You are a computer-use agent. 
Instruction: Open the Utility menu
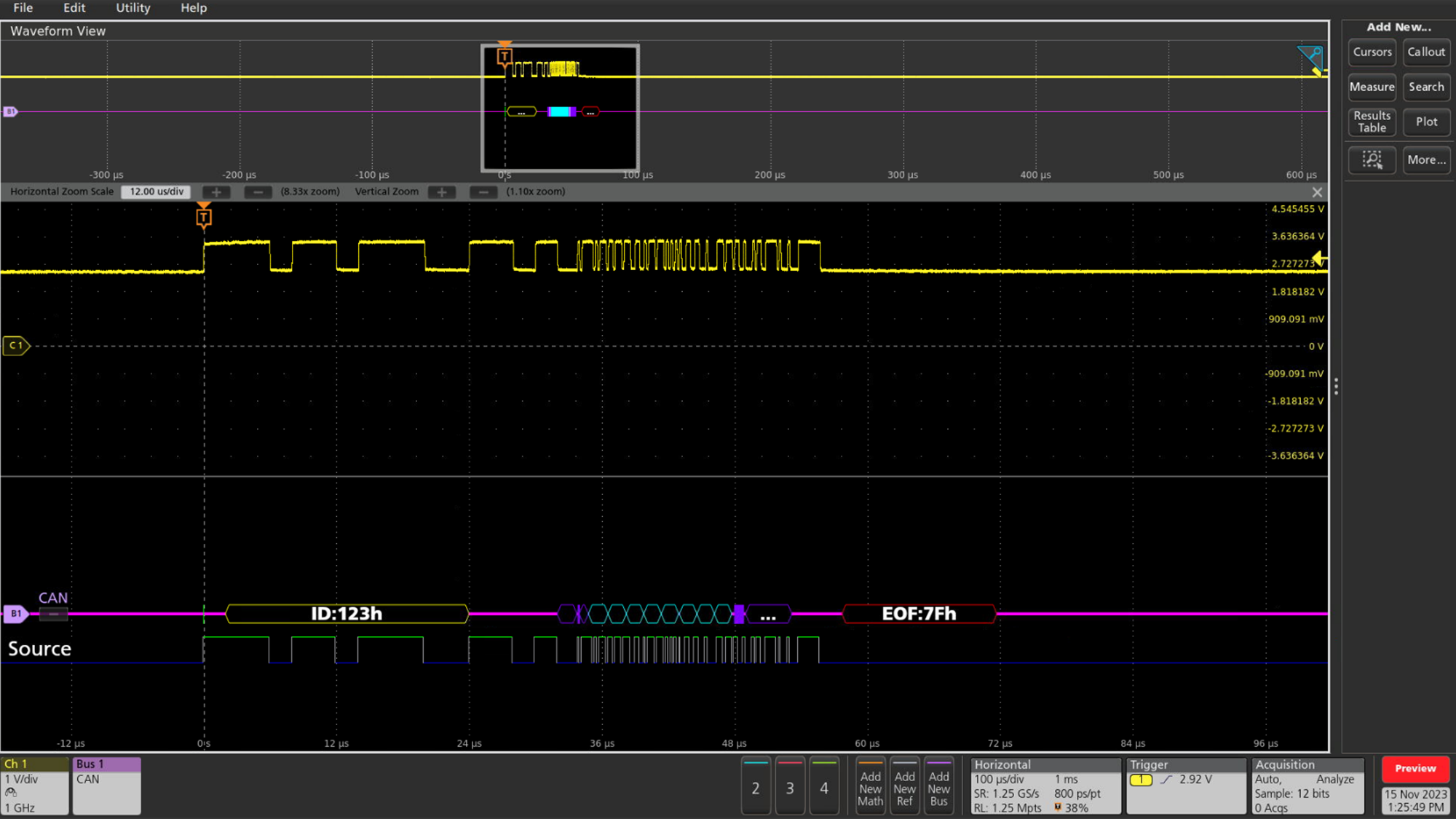coord(132,8)
